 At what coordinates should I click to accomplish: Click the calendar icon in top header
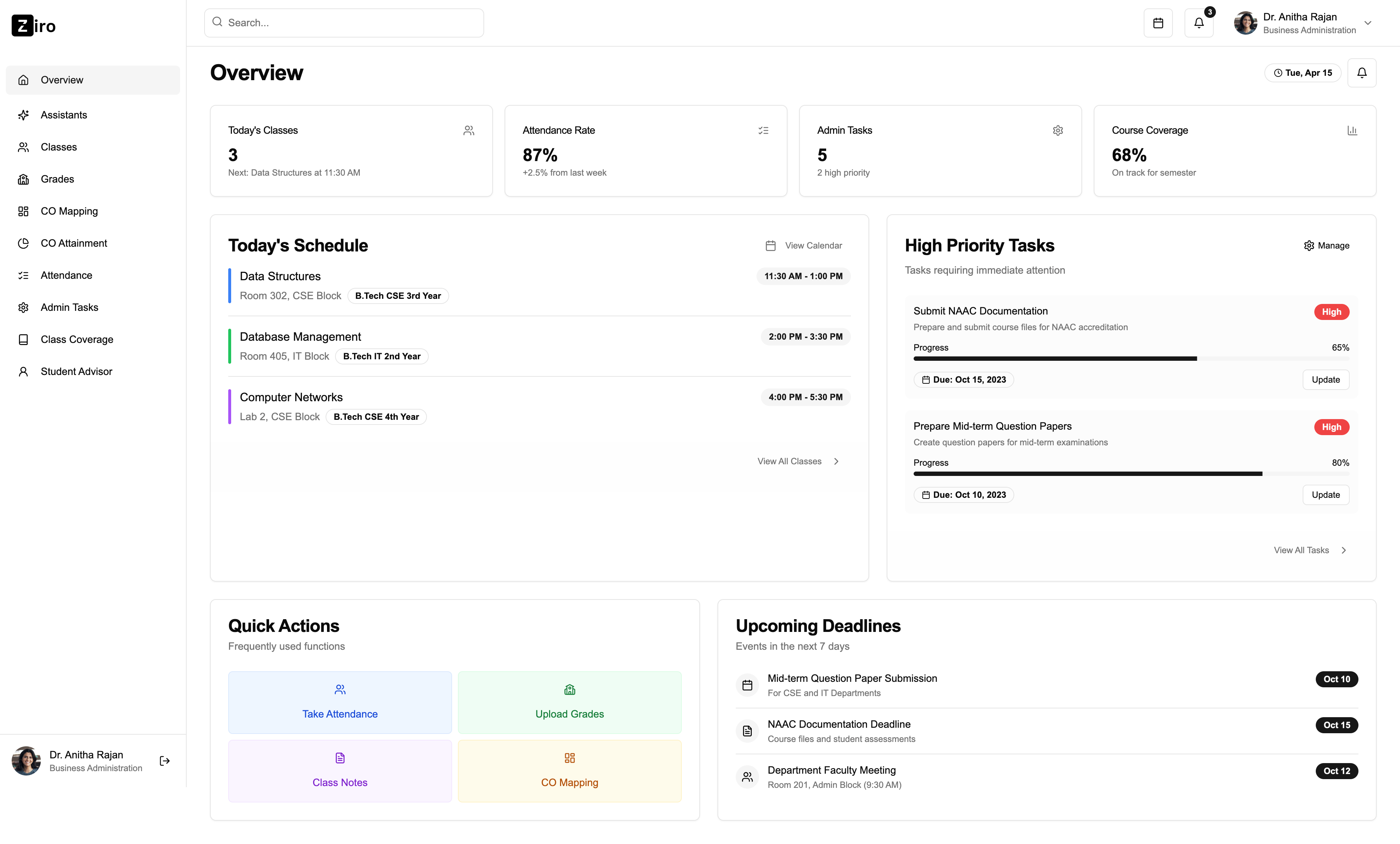click(x=1158, y=23)
